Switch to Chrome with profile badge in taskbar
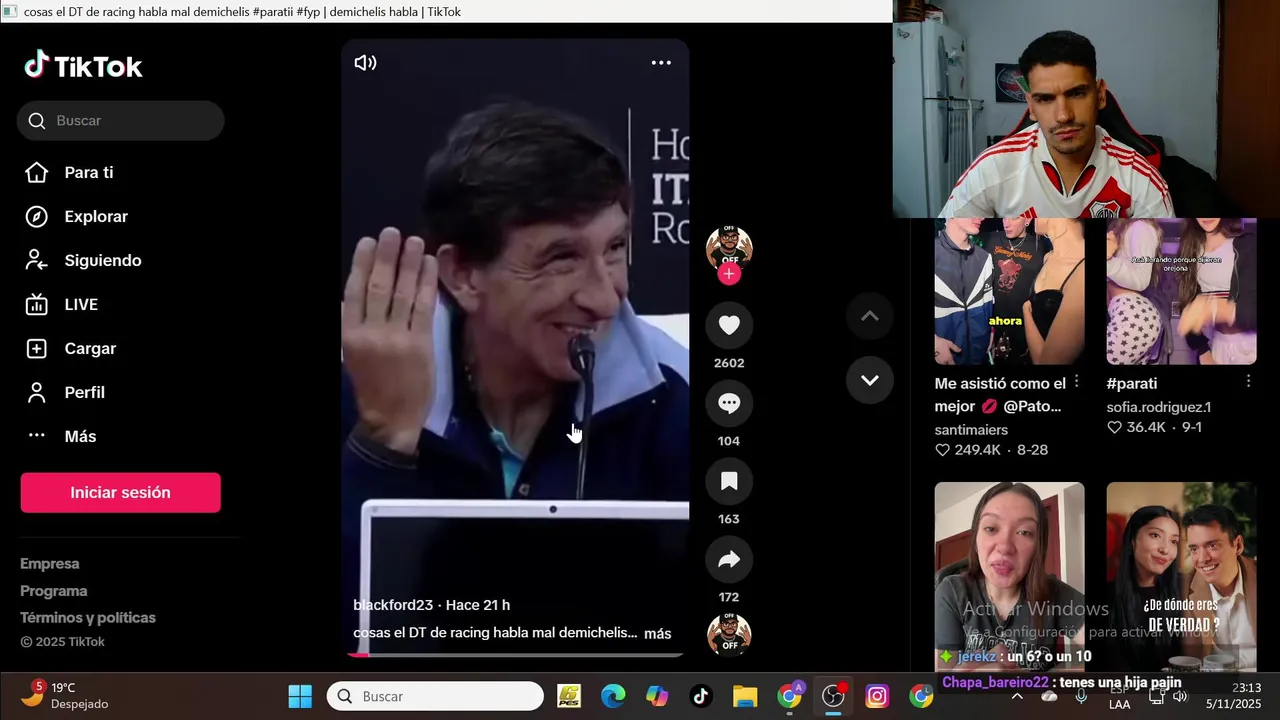 click(x=790, y=696)
